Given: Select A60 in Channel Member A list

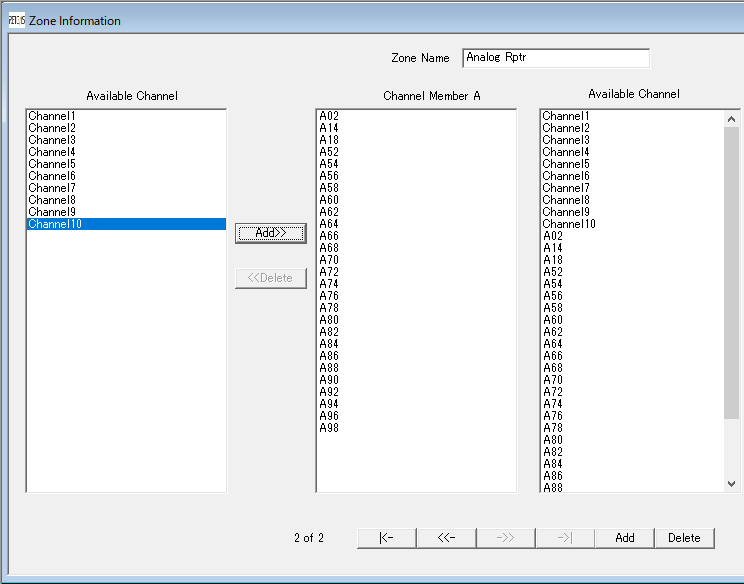Looking at the screenshot, I should pyautogui.click(x=329, y=200).
